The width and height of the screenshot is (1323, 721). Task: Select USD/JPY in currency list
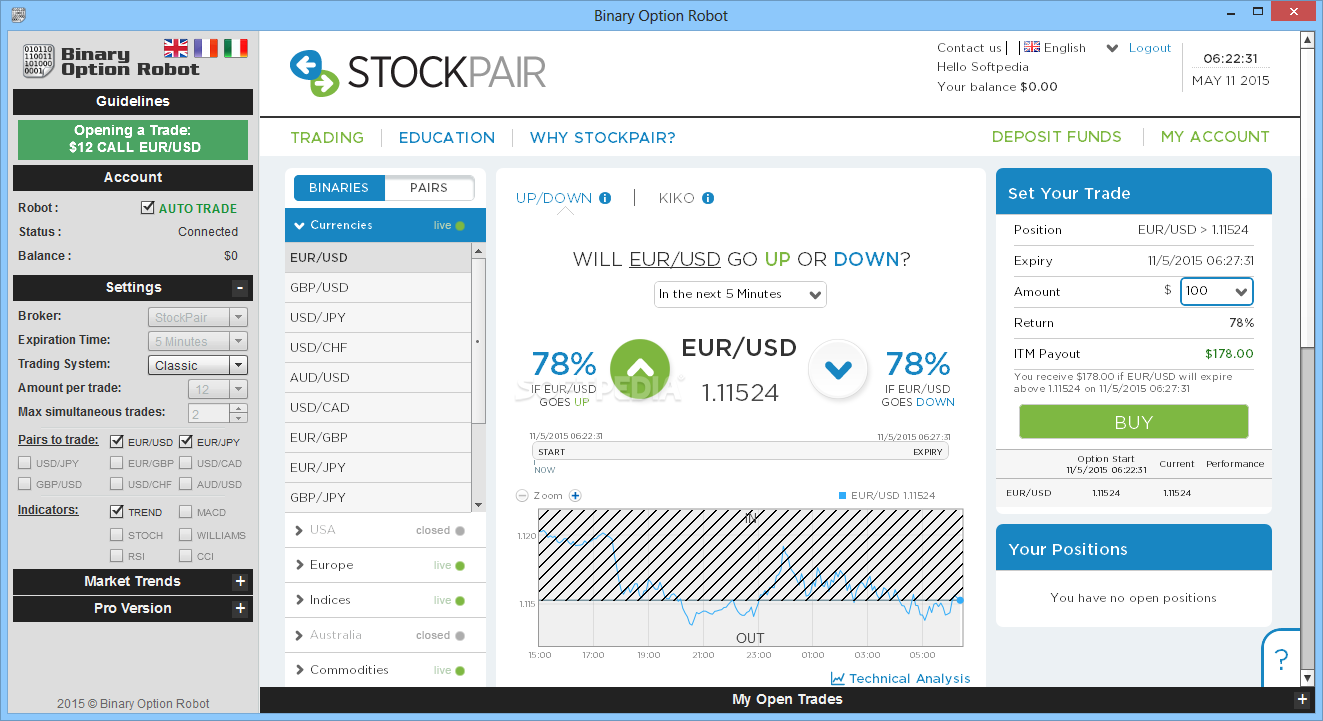tap(378, 317)
